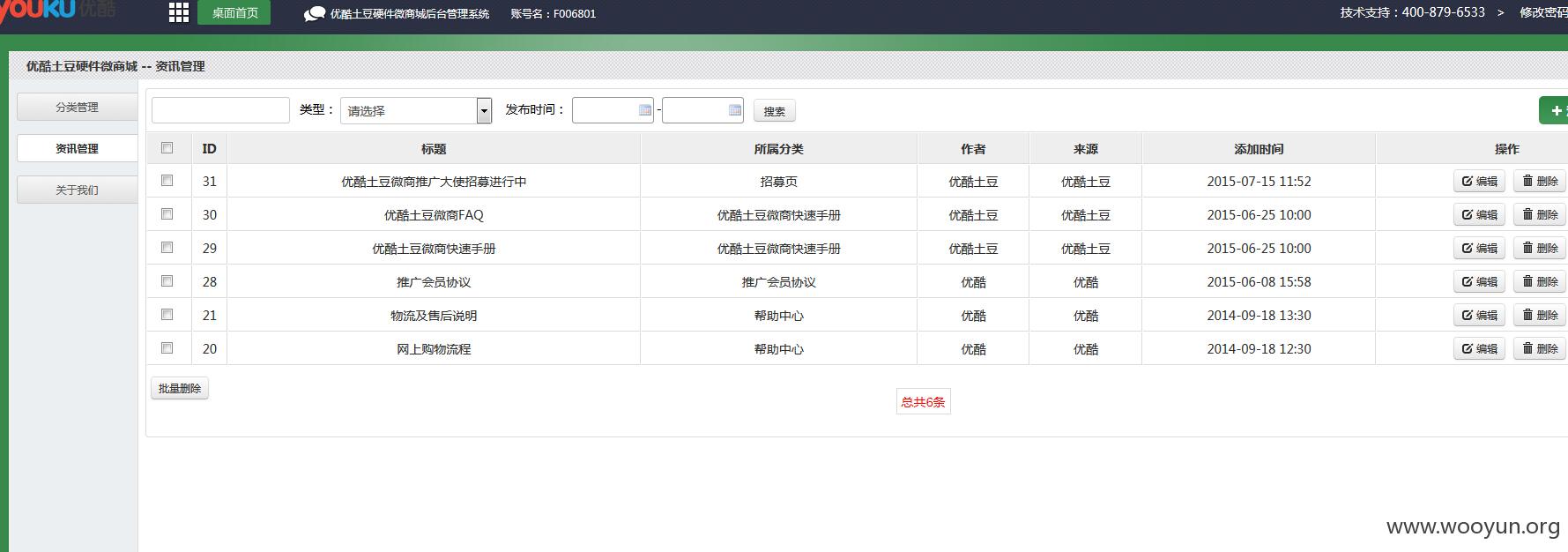Click date 2015-06-08 15:58
This screenshot has height=552, width=1568.
click(x=1259, y=282)
